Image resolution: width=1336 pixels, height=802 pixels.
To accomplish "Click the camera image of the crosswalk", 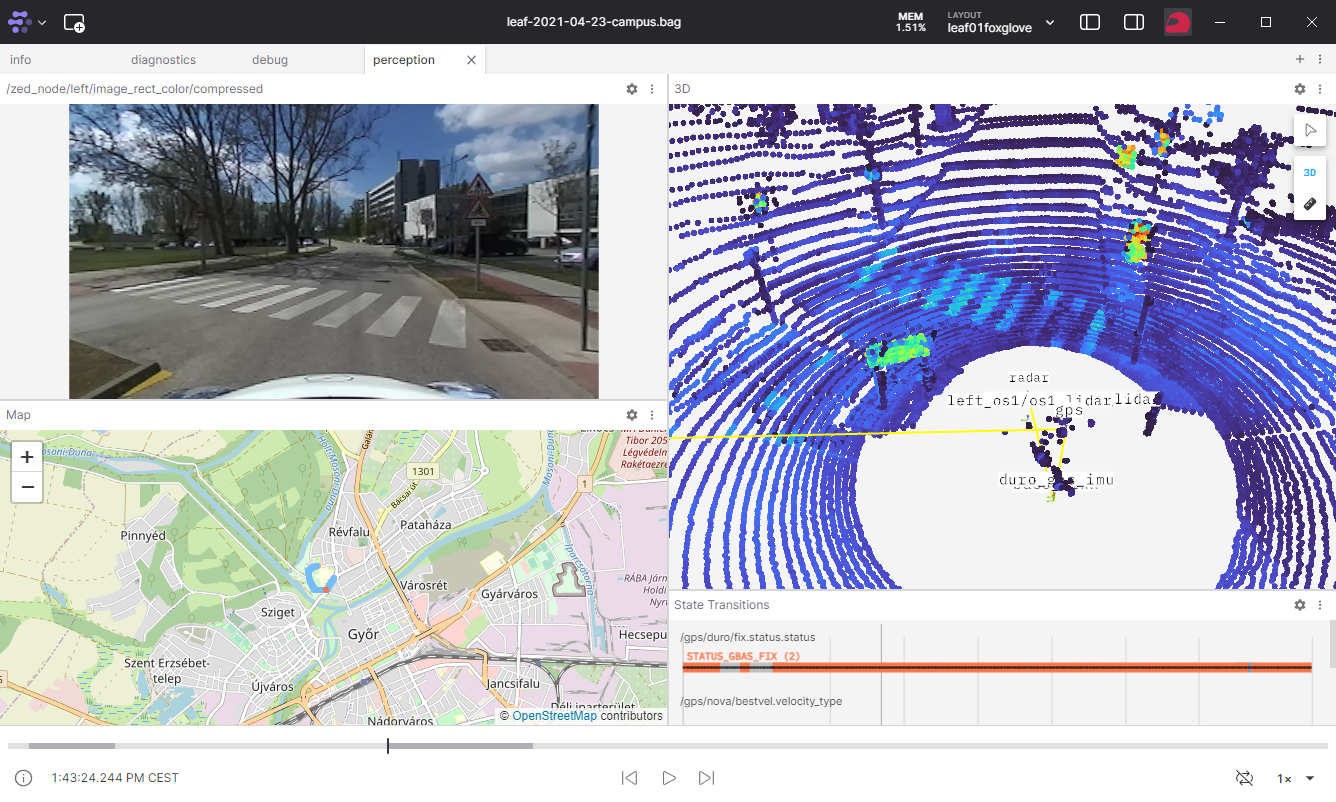I will tap(334, 251).
